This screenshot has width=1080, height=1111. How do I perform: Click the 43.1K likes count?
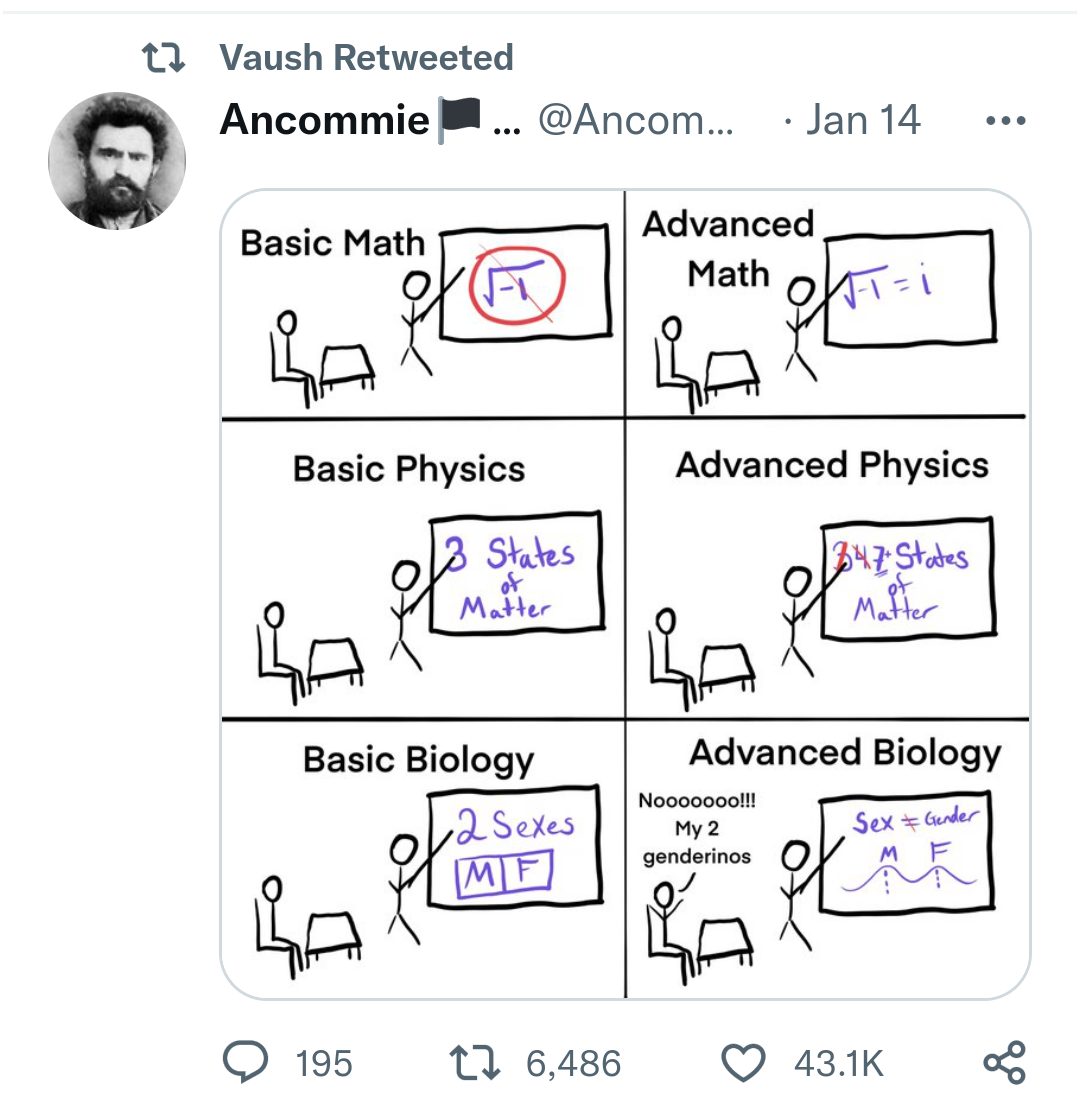839,1063
